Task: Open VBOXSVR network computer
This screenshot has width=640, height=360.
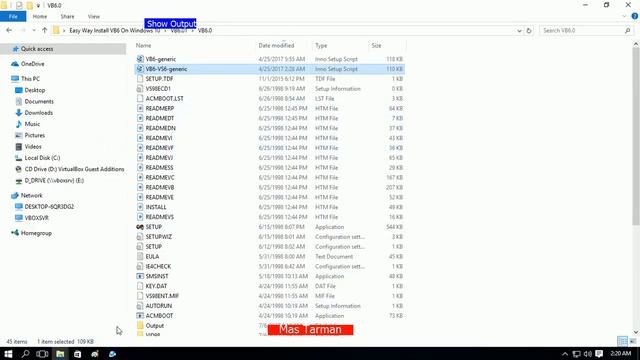Action: (36, 218)
